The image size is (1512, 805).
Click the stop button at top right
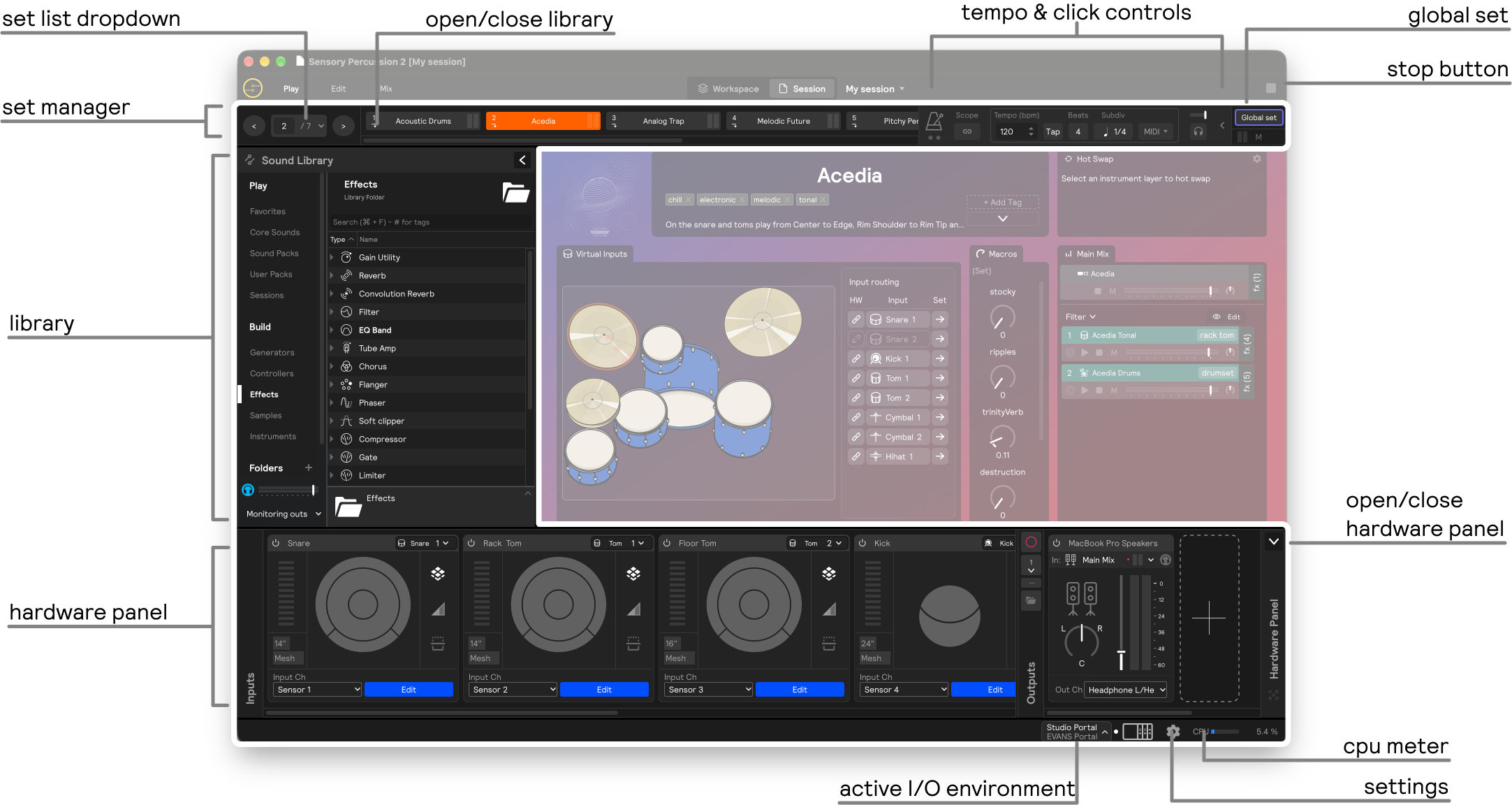coord(1271,88)
